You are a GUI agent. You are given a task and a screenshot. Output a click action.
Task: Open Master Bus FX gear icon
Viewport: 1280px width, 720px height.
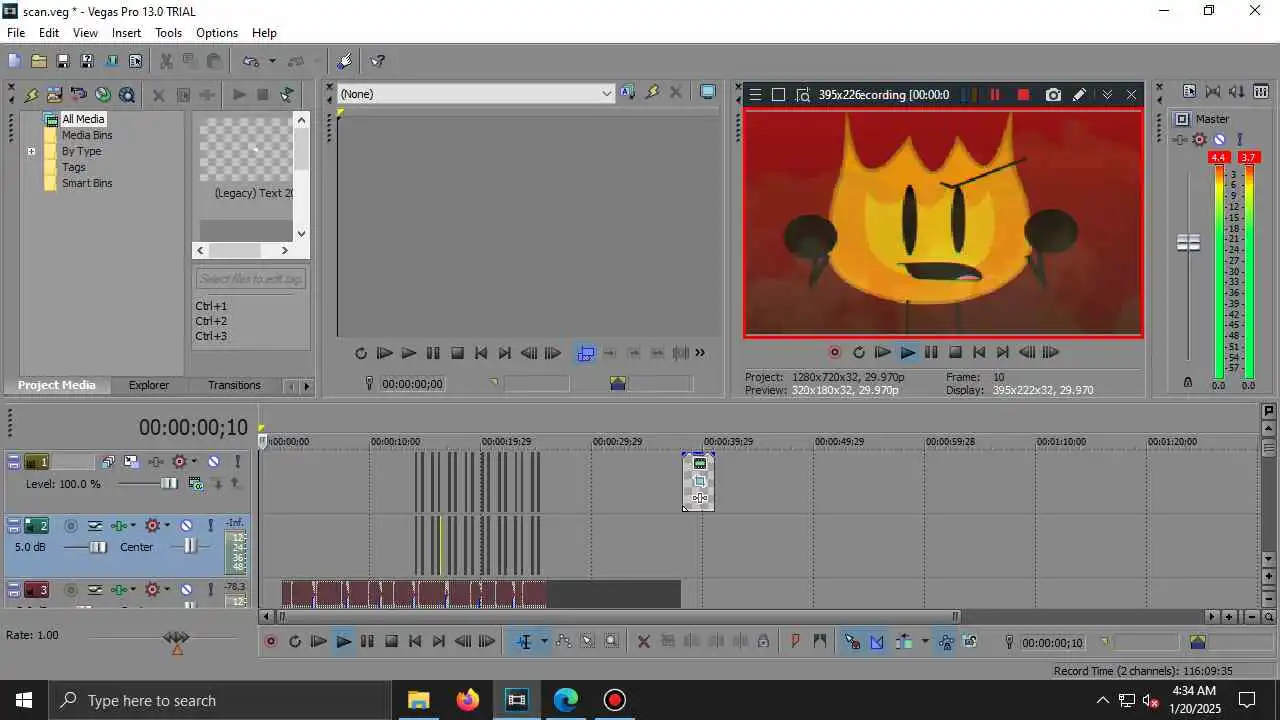click(x=1199, y=139)
